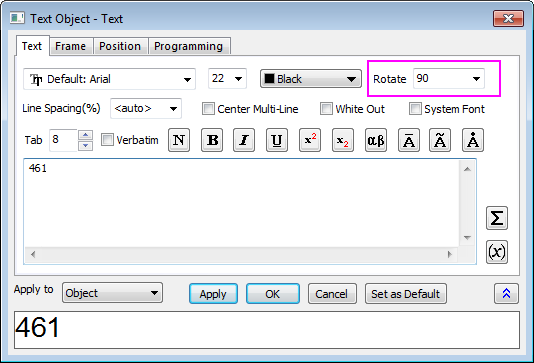Open the Line Spacing <auto> dropdown

point(146,109)
